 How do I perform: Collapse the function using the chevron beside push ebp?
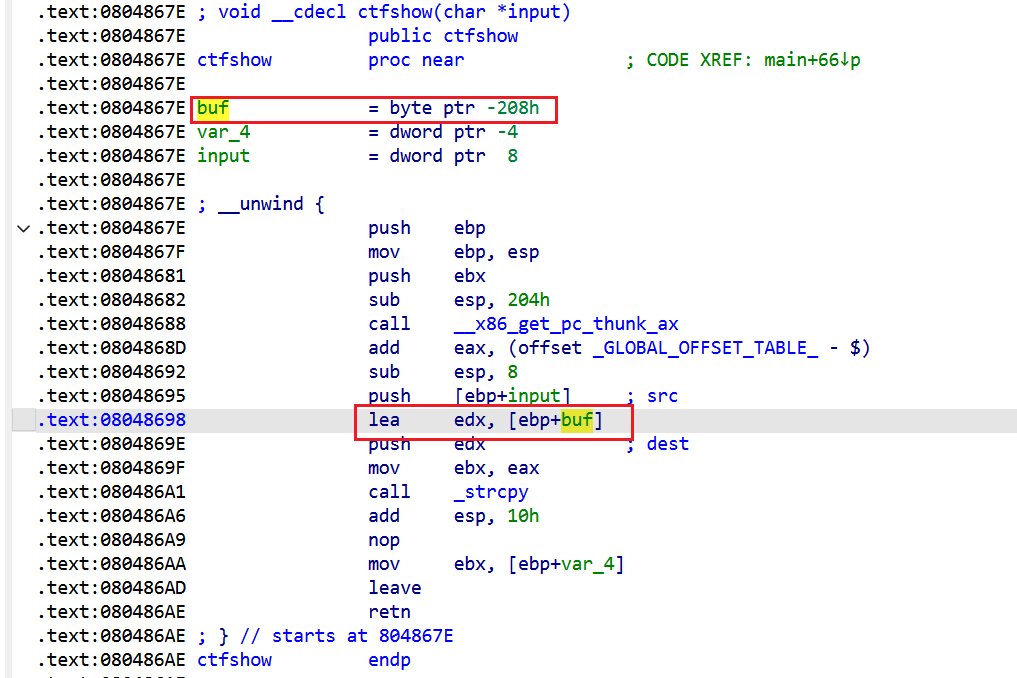[23, 228]
